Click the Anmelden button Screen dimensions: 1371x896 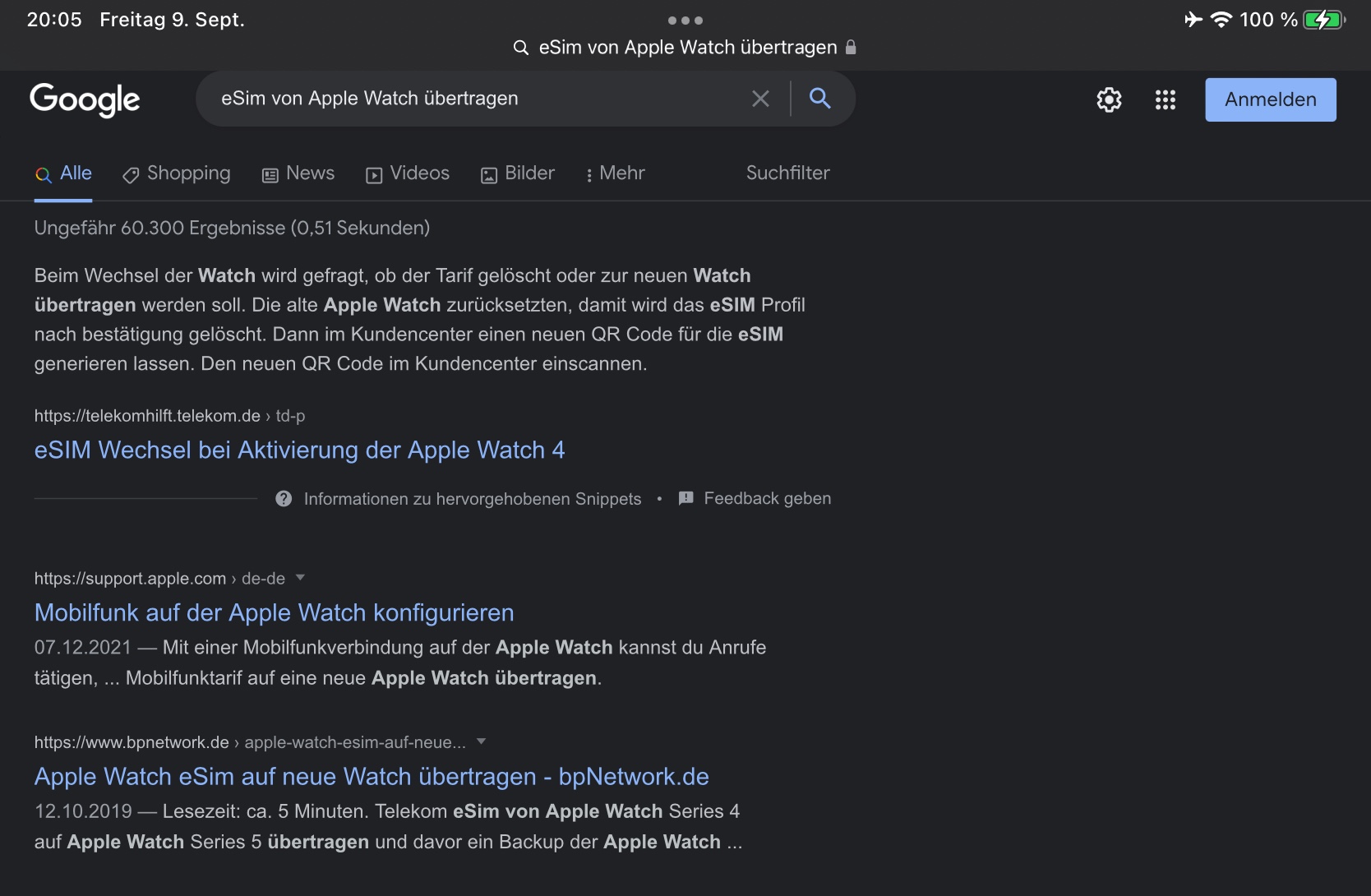(x=1270, y=99)
